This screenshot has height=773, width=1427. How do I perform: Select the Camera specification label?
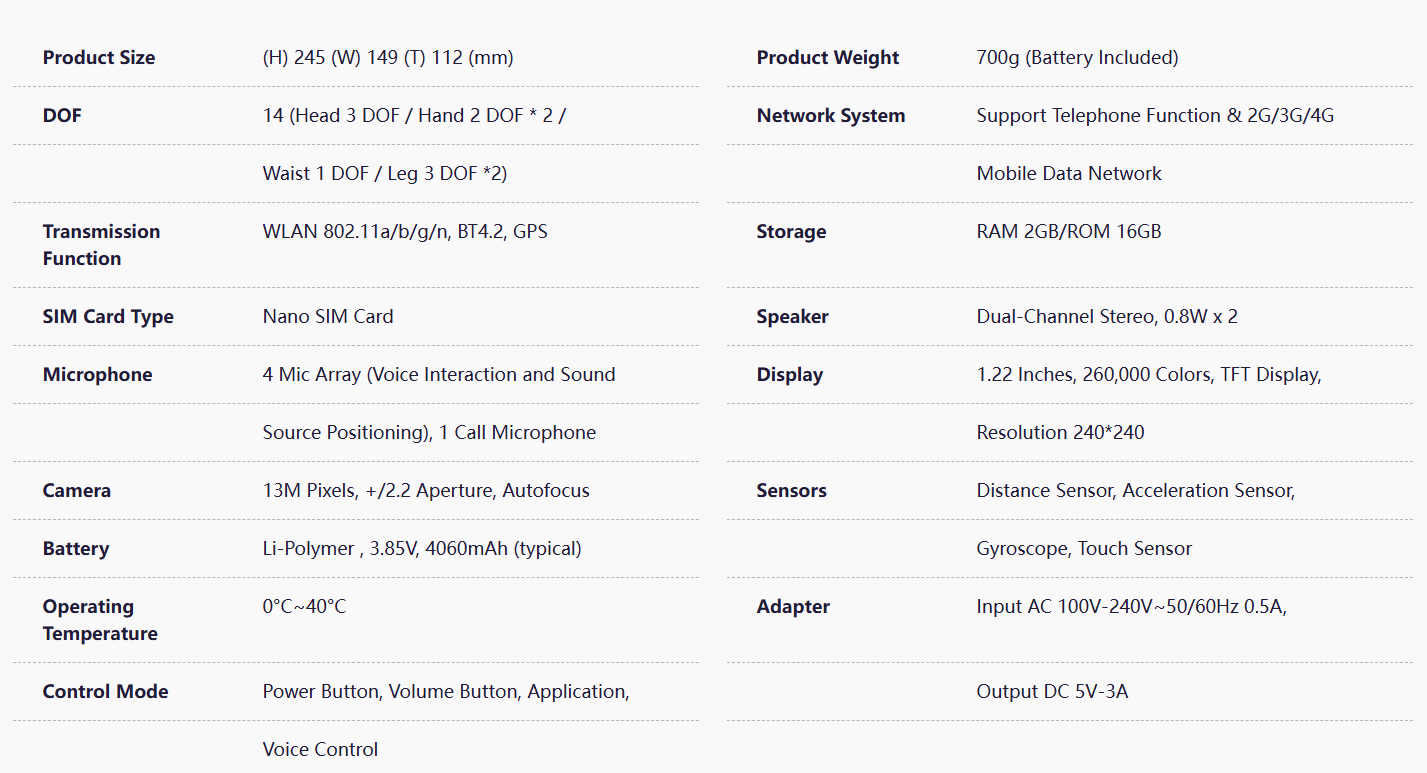[77, 491]
